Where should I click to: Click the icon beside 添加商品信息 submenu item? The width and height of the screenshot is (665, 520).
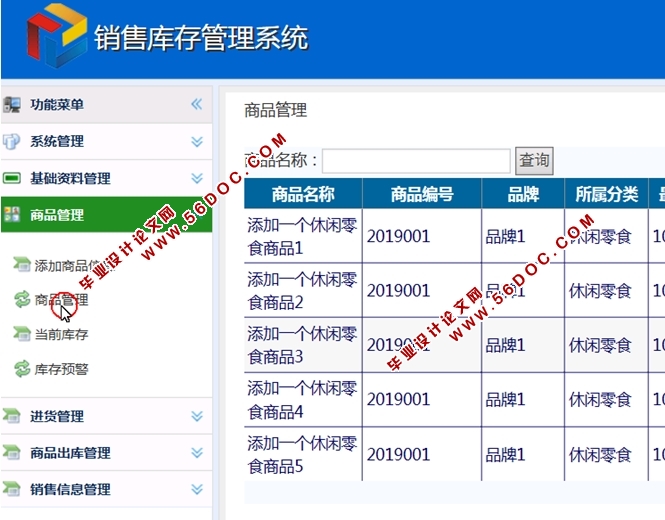(22, 264)
